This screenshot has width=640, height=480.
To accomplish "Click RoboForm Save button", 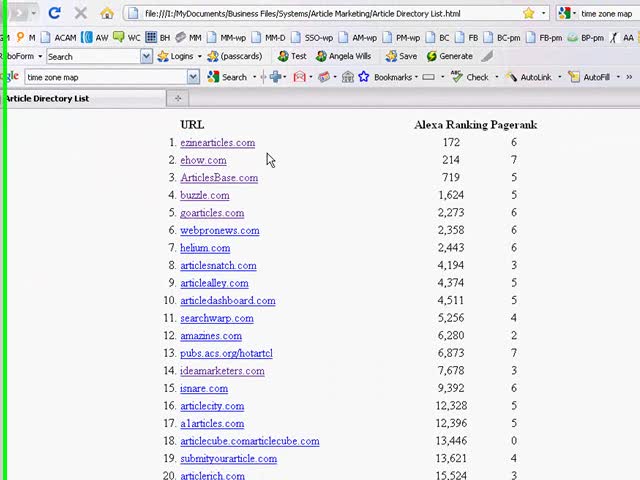I will [401, 56].
